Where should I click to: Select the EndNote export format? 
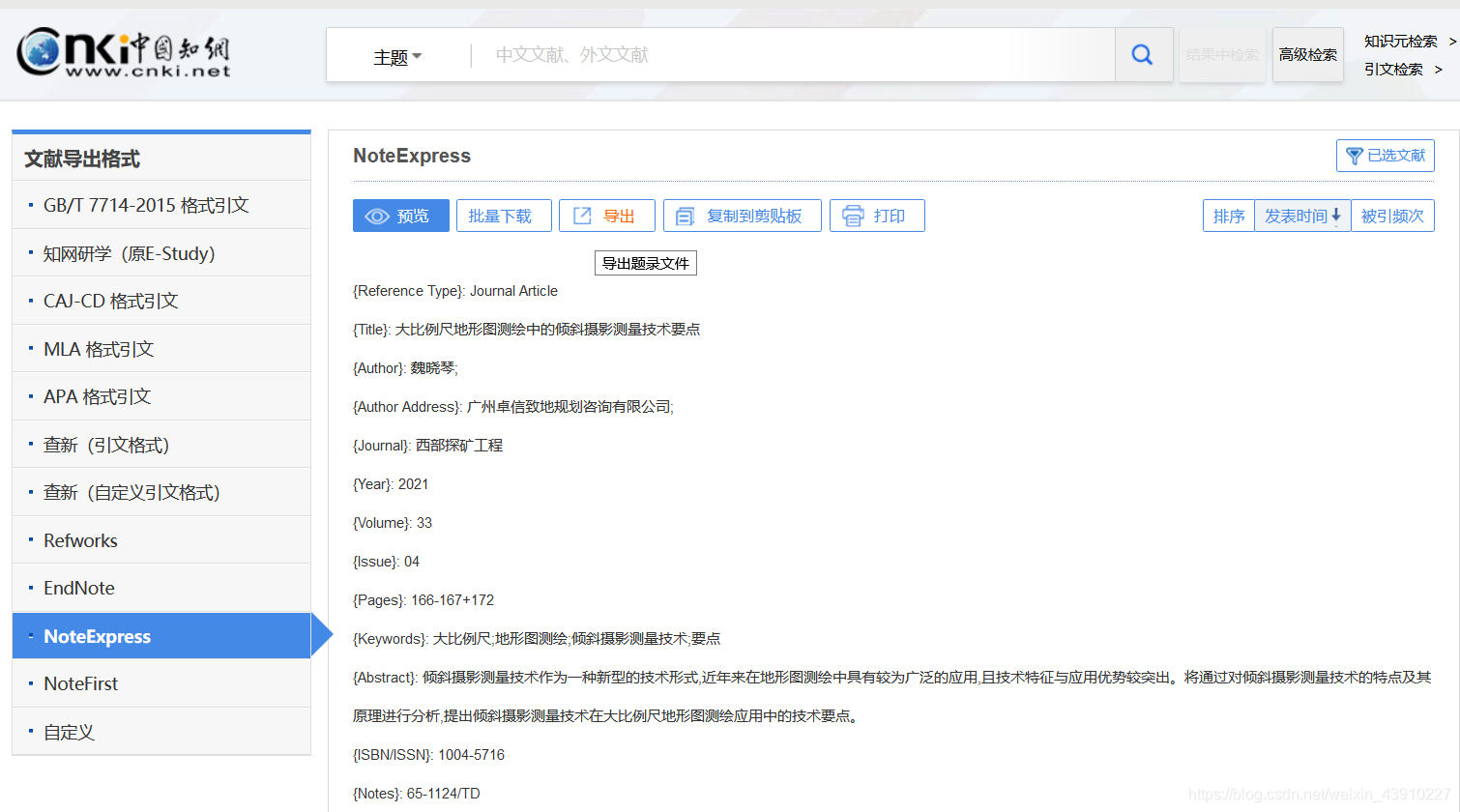coord(161,588)
